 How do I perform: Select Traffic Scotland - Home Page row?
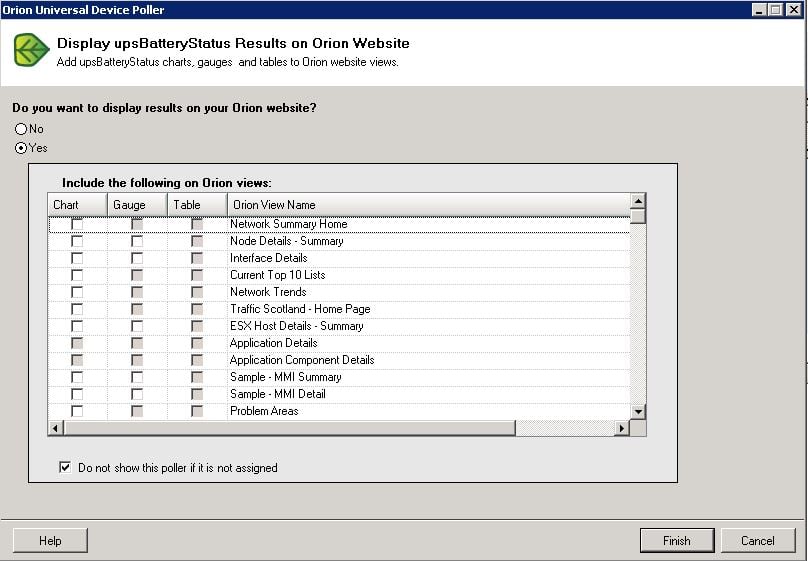(339, 309)
